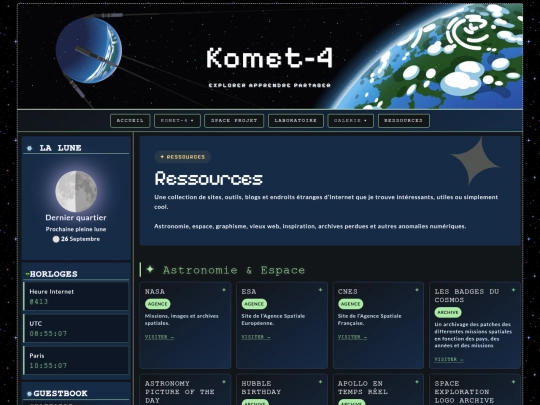Click the Explorer Apprendre Partager tagline
This screenshot has width=540, height=405.
[270, 85]
